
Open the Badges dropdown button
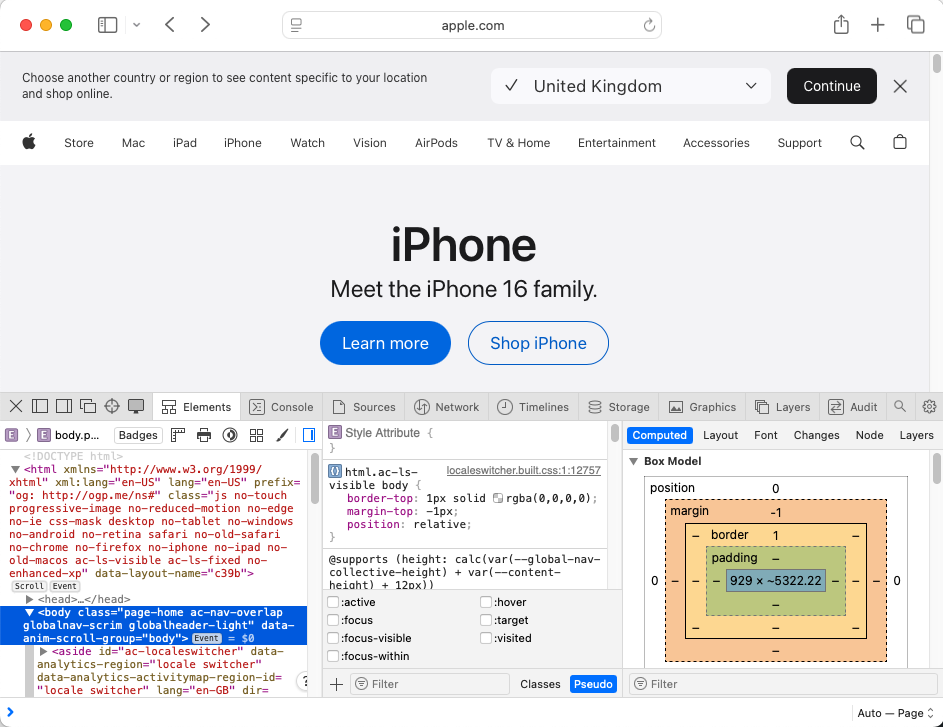point(138,435)
